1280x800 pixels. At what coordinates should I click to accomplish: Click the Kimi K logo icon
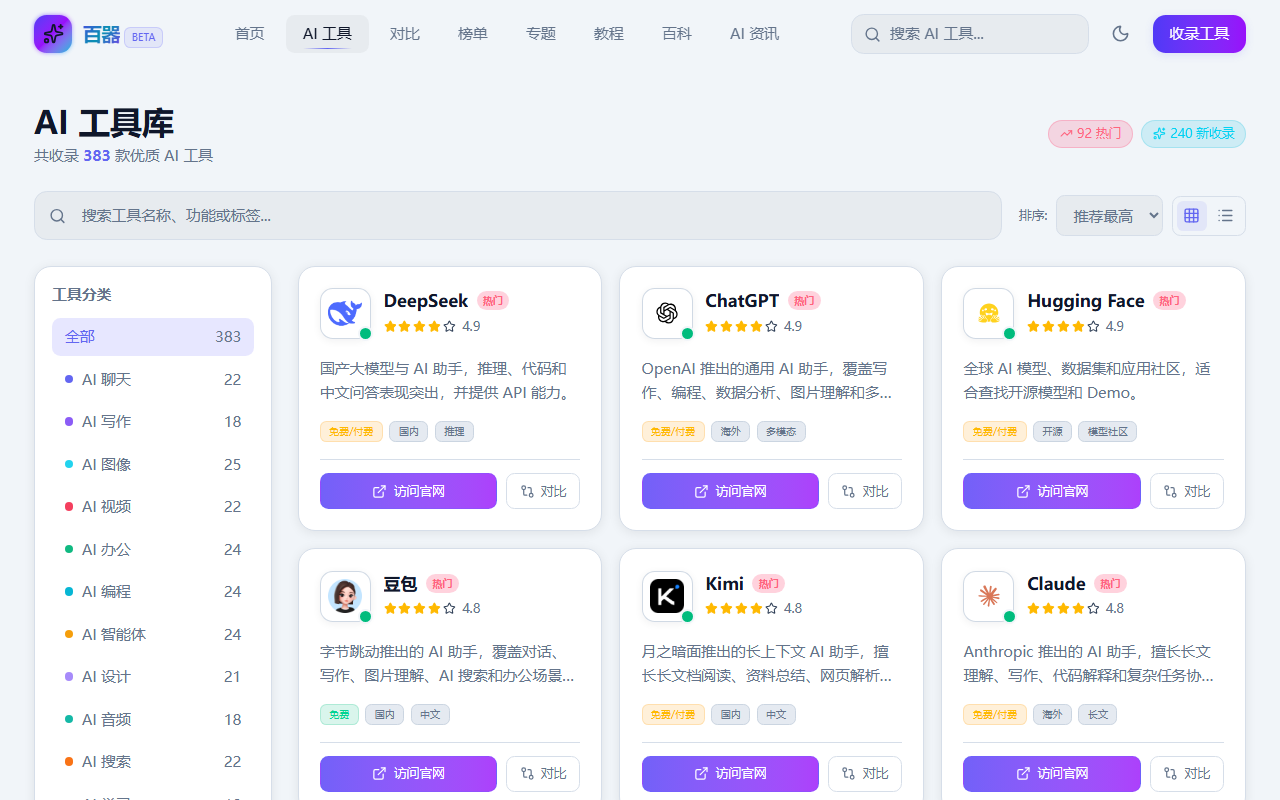pyautogui.click(x=667, y=596)
